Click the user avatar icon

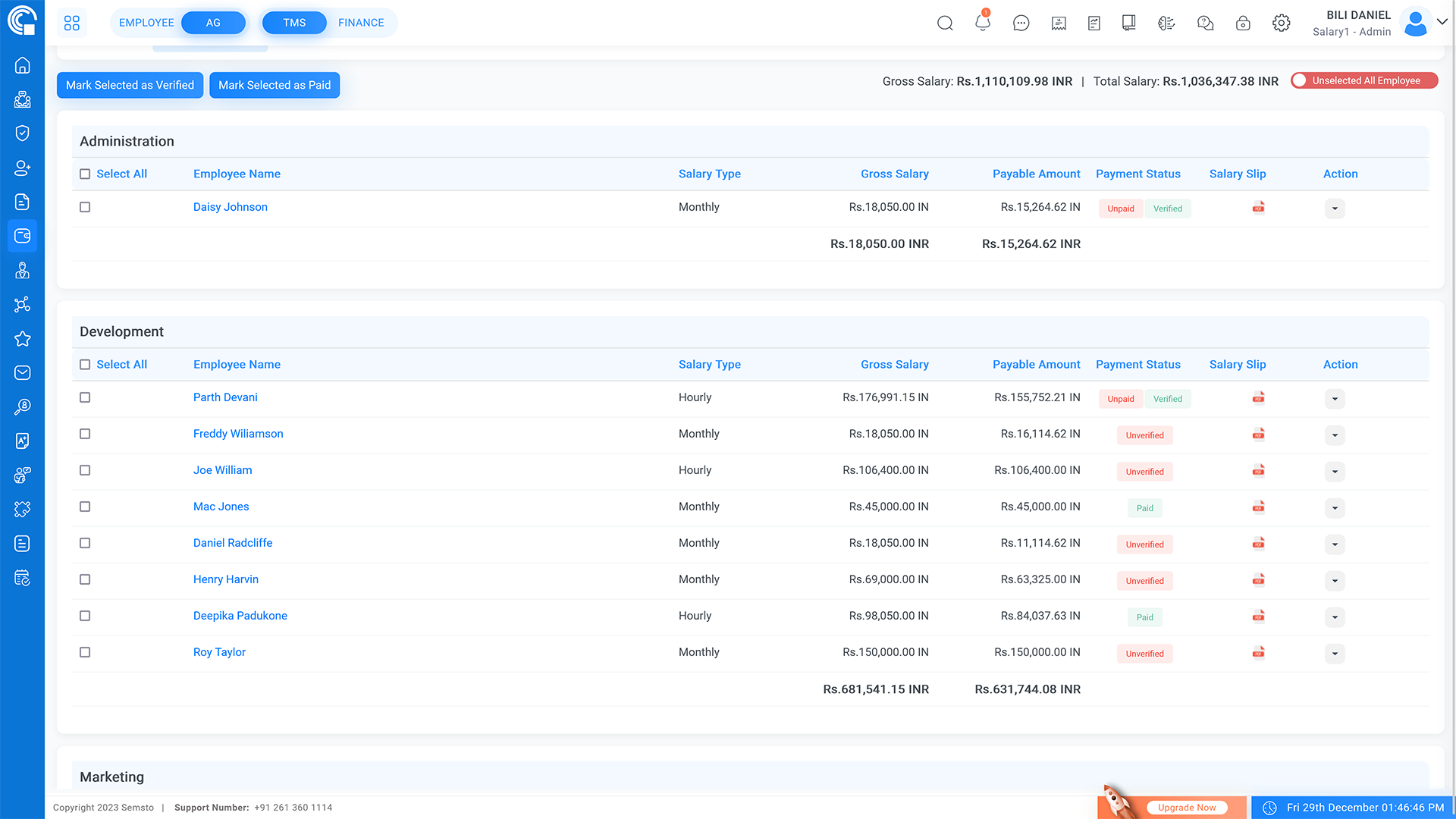pyautogui.click(x=1415, y=23)
